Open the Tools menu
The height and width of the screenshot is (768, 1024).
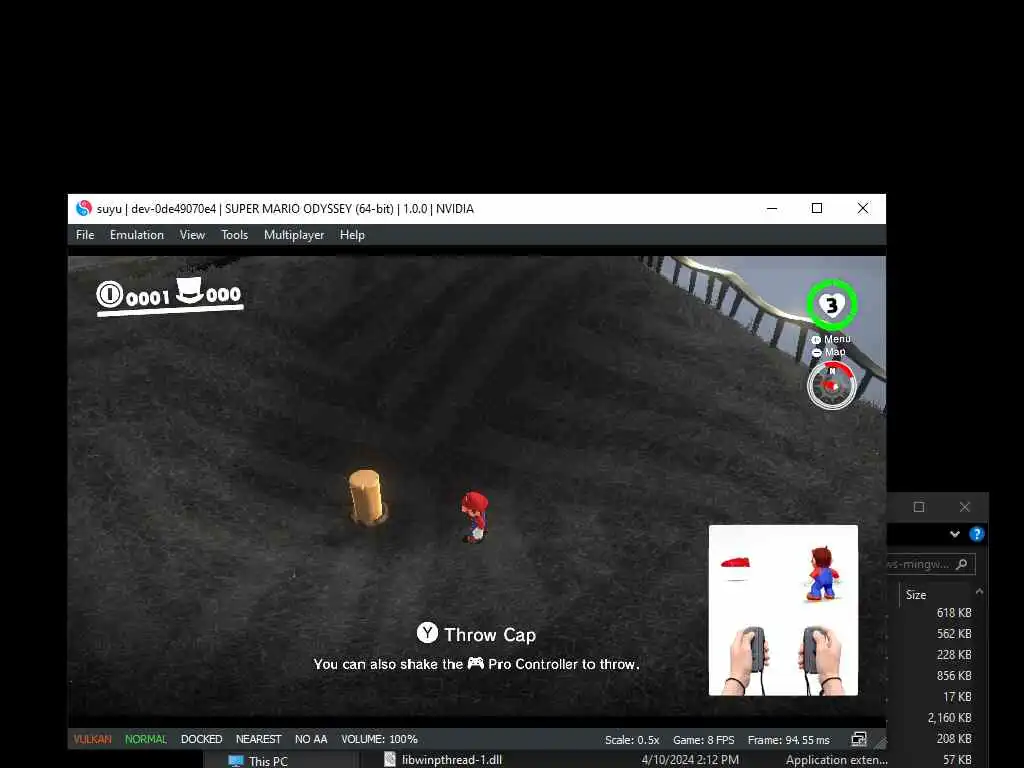point(234,234)
